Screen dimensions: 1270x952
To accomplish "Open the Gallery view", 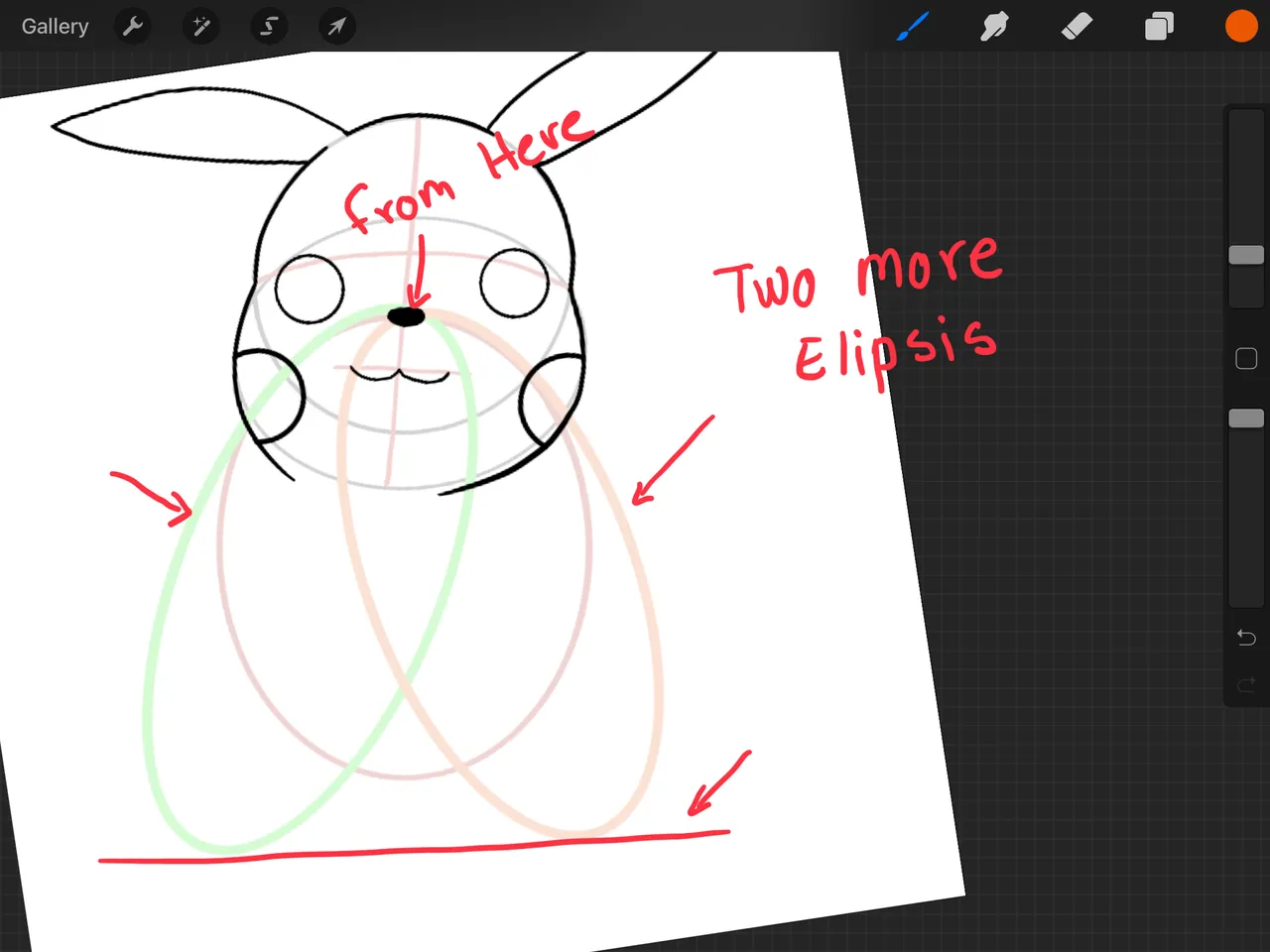I will (56, 27).
